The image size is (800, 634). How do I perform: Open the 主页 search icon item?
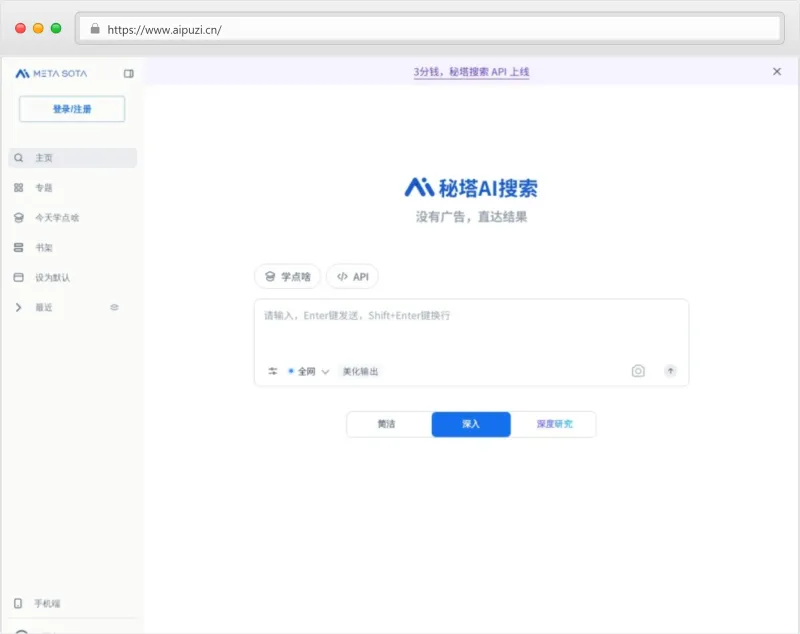[x=19, y=158]
